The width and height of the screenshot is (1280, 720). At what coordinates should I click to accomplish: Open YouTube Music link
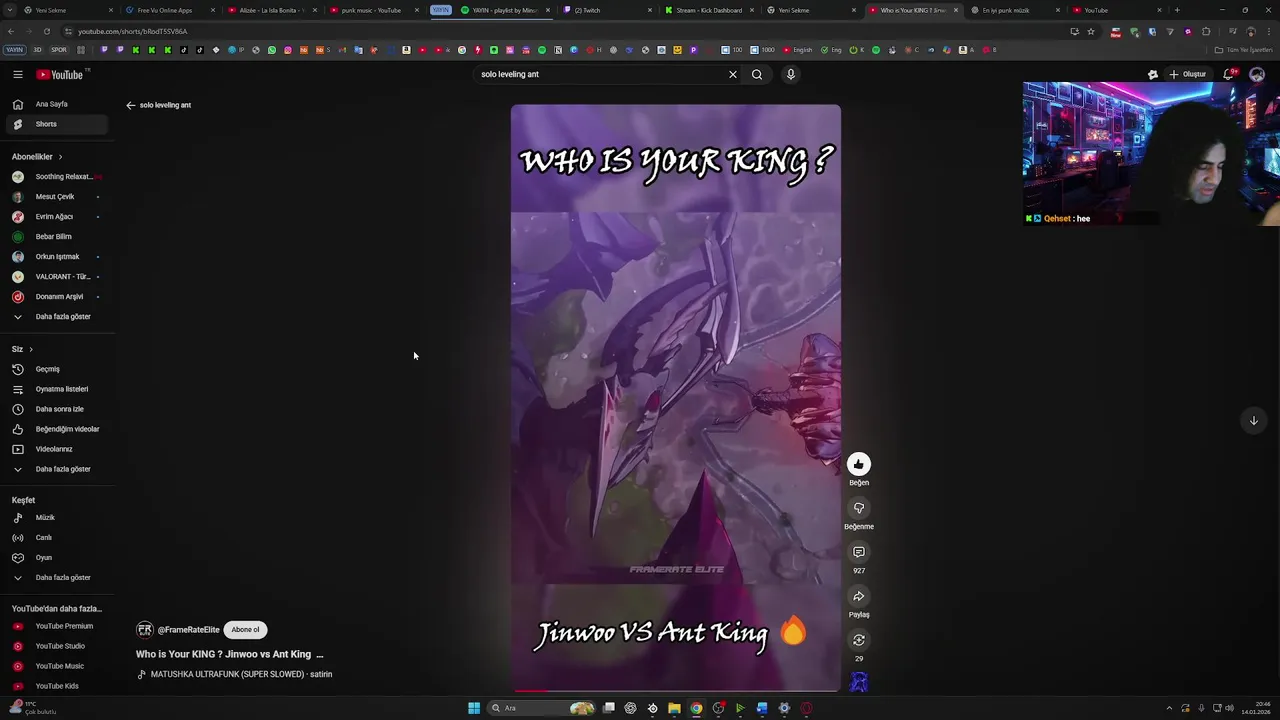coord(55,666)
